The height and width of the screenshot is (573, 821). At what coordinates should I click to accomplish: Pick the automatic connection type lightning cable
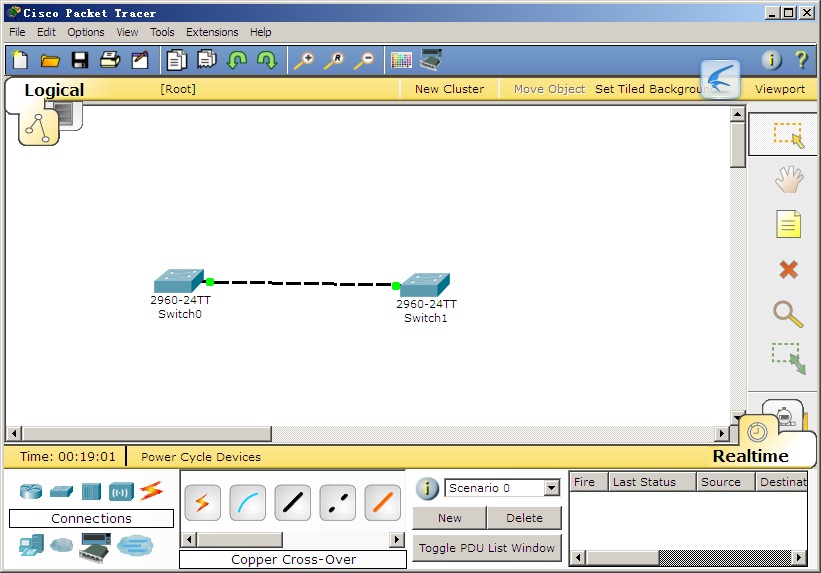click(203, 503)
